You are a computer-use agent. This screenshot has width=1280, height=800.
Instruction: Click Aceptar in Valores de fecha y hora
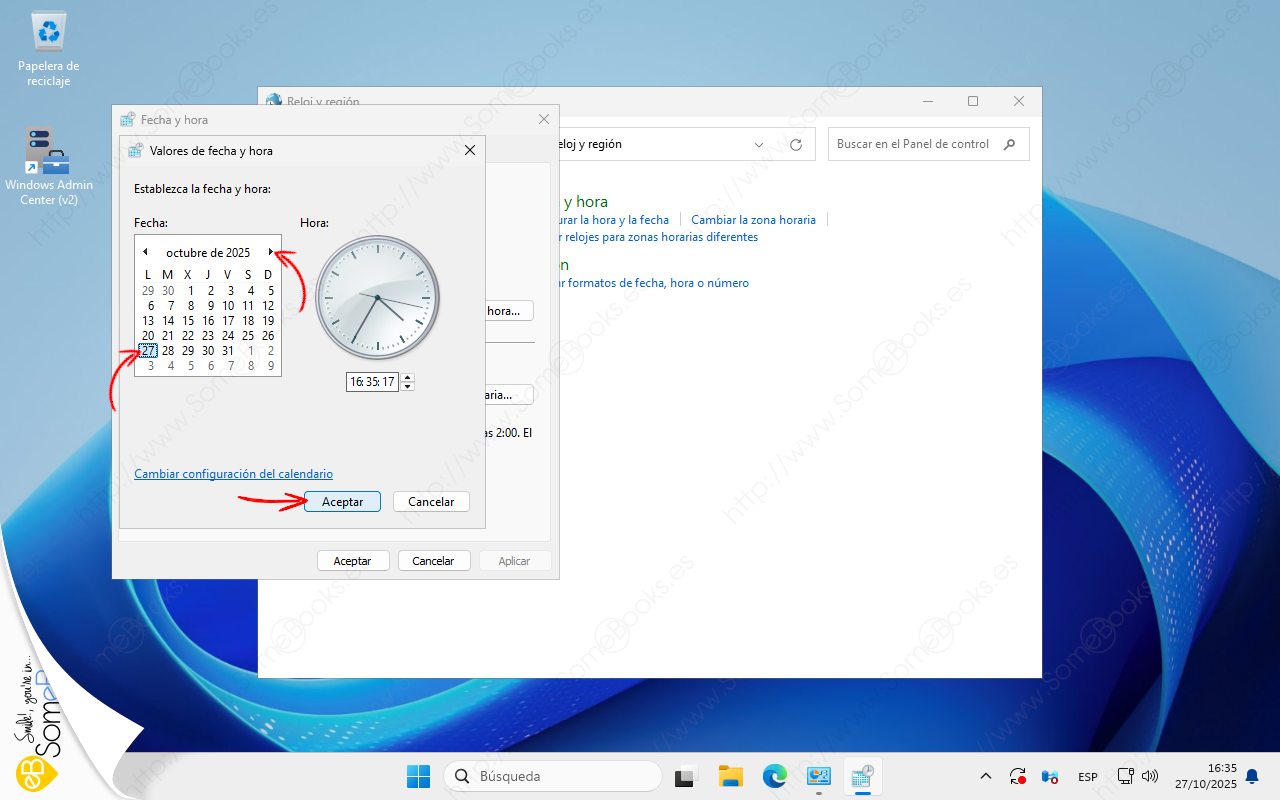(x=342, y=502)
